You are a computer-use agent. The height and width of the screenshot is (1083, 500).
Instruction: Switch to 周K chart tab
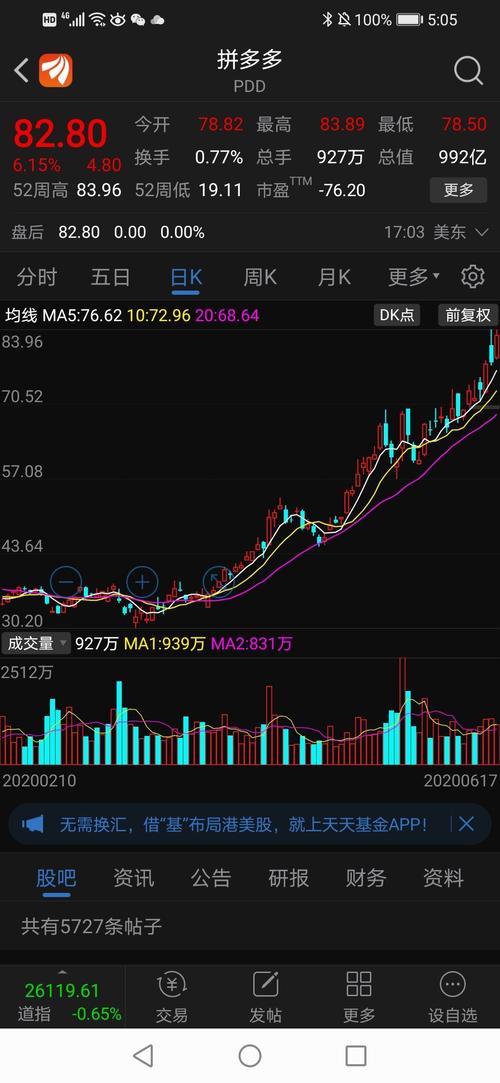pos(260,277)
